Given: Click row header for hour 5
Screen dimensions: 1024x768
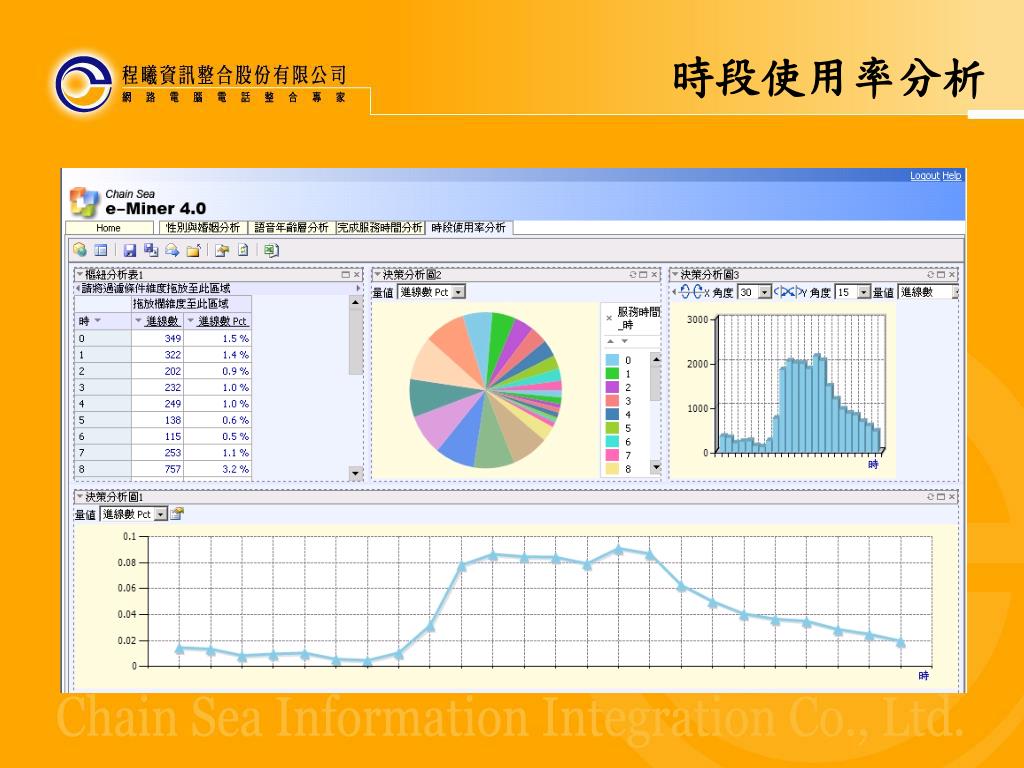Looking at the screenshot, I should tap(103, 420).
